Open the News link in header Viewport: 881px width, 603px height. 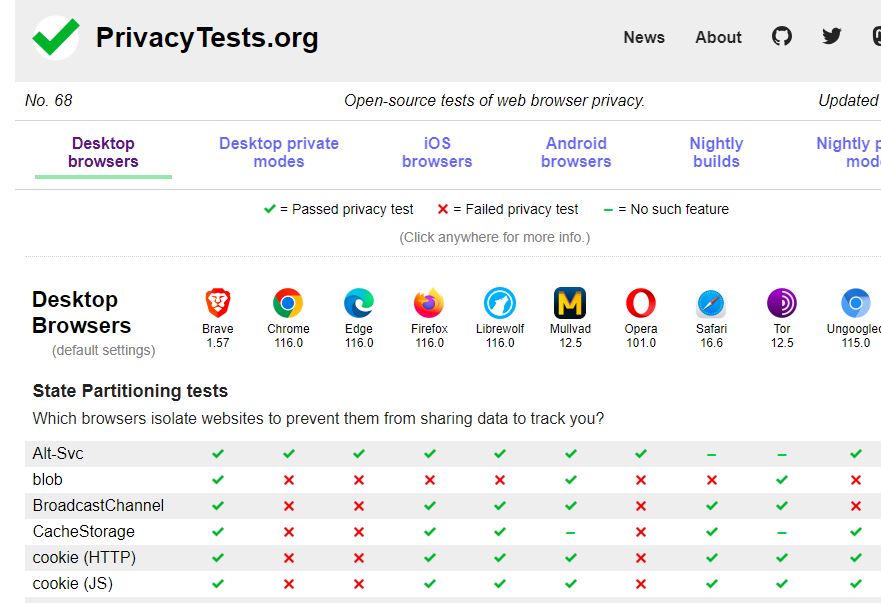pyautogui.click(x=644, y=37)
